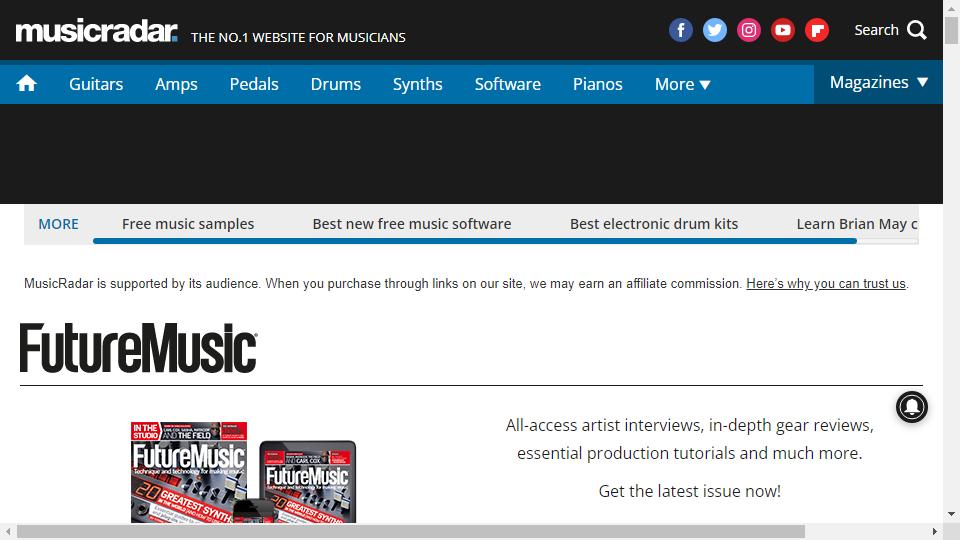Click the MORE label in trending bar
This screenshot has width=960, height=540.
tap(58, 224)
